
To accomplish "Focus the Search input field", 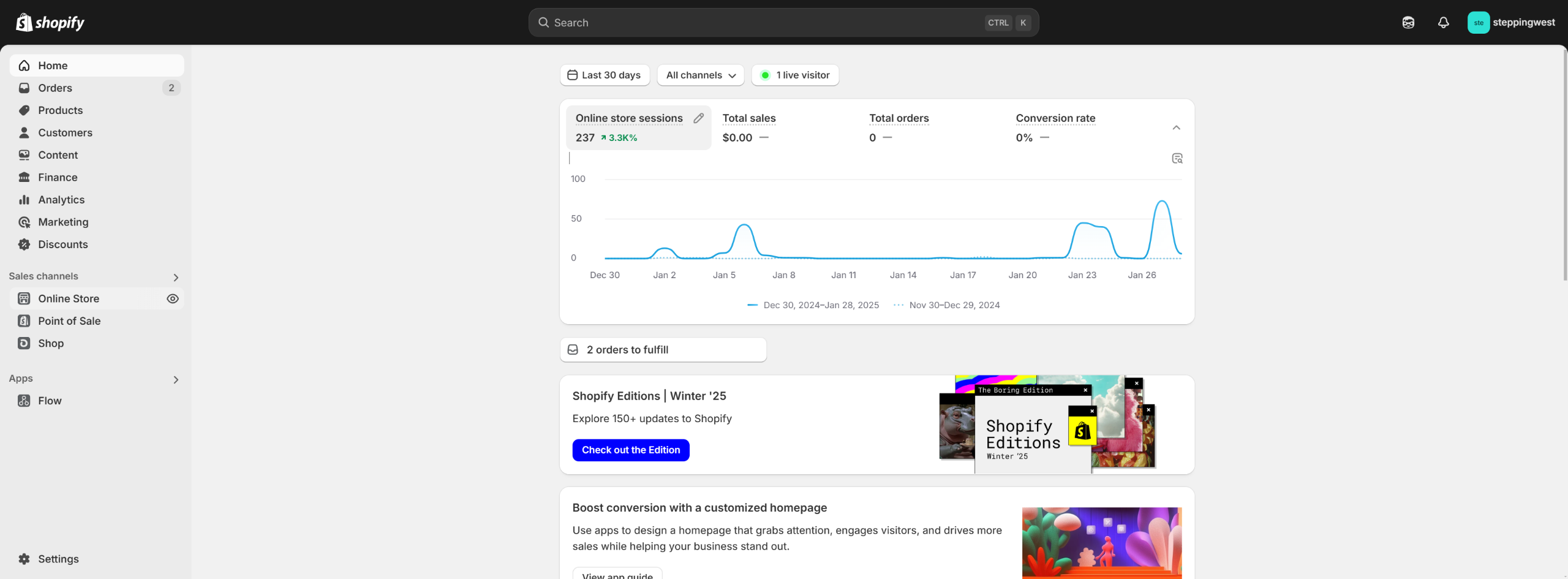I will point(784,23).
